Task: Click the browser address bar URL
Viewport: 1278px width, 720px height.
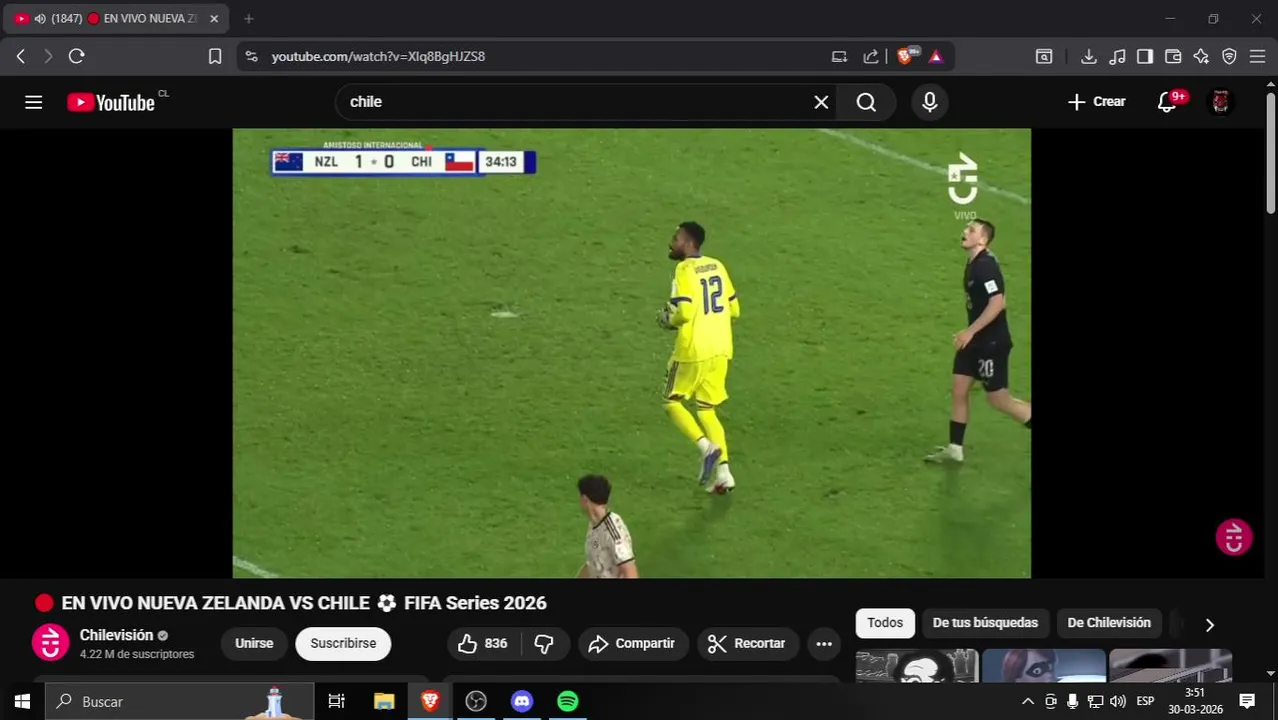Action: coord(378,56)
